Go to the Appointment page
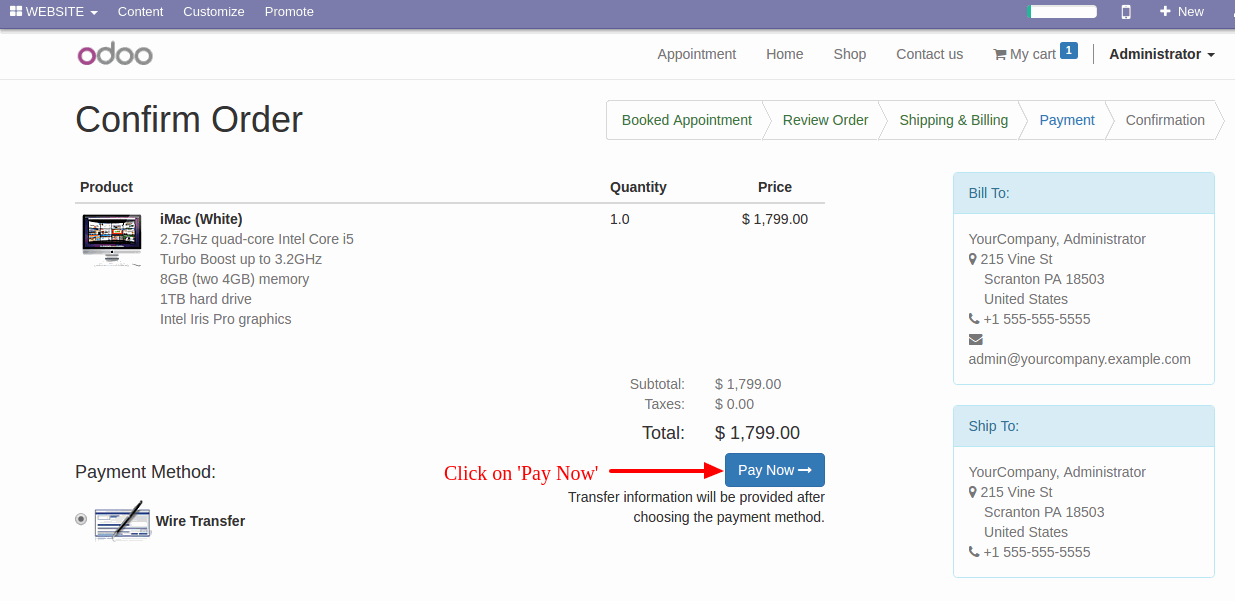Image resolution: width=1235 pixels, height=601 pixels. coord(697,54)
